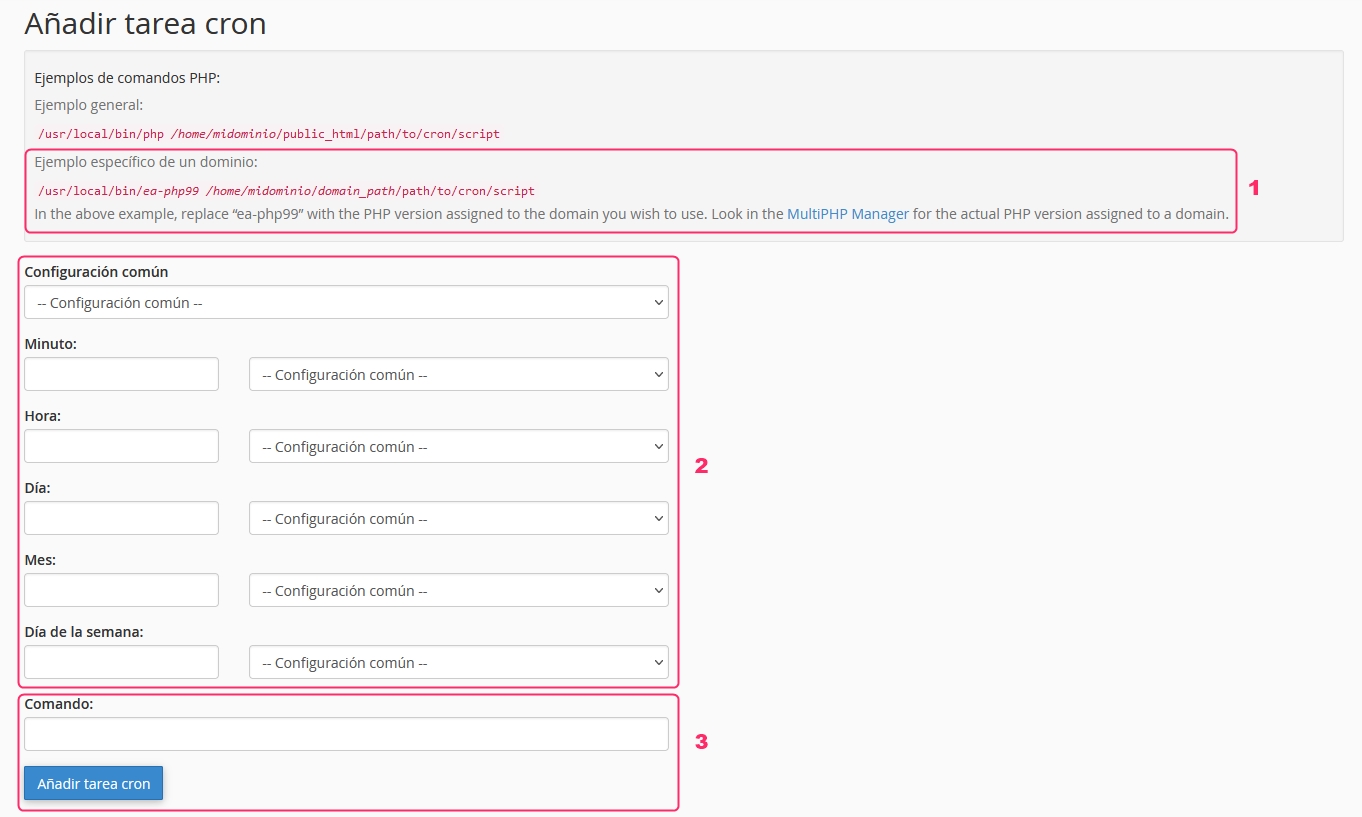Click the Comando: label text
Viewport: 1362px width, 817px height.
(58, 704)
